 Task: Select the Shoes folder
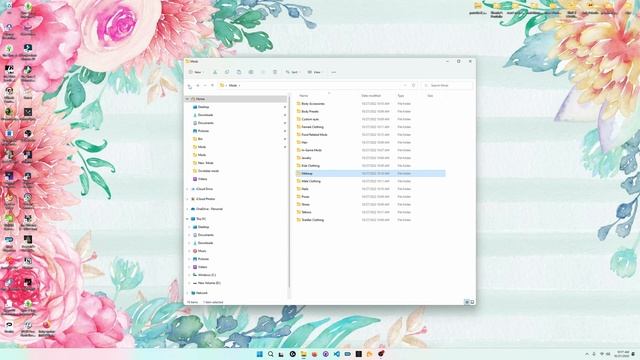[305, 204]
